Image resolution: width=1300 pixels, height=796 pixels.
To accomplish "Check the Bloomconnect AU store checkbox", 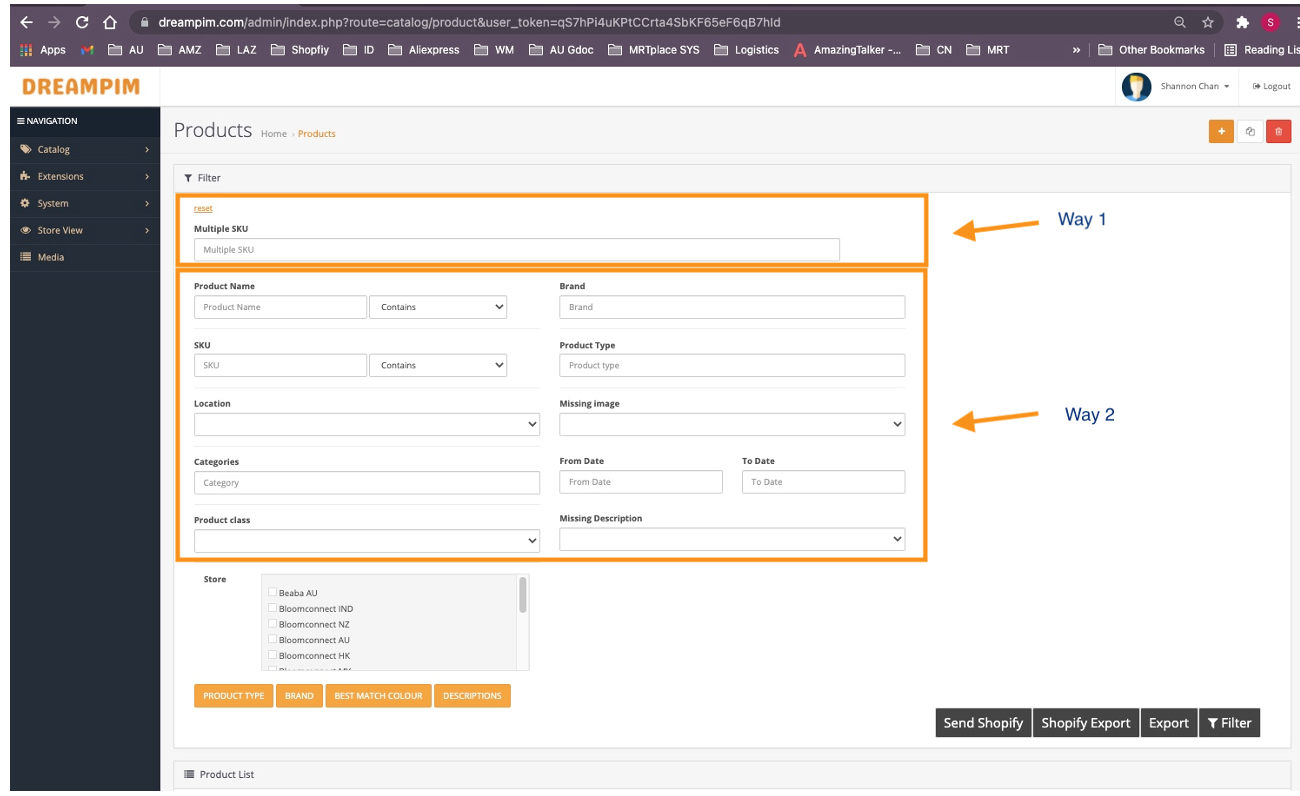I will (x=272, y=639).
